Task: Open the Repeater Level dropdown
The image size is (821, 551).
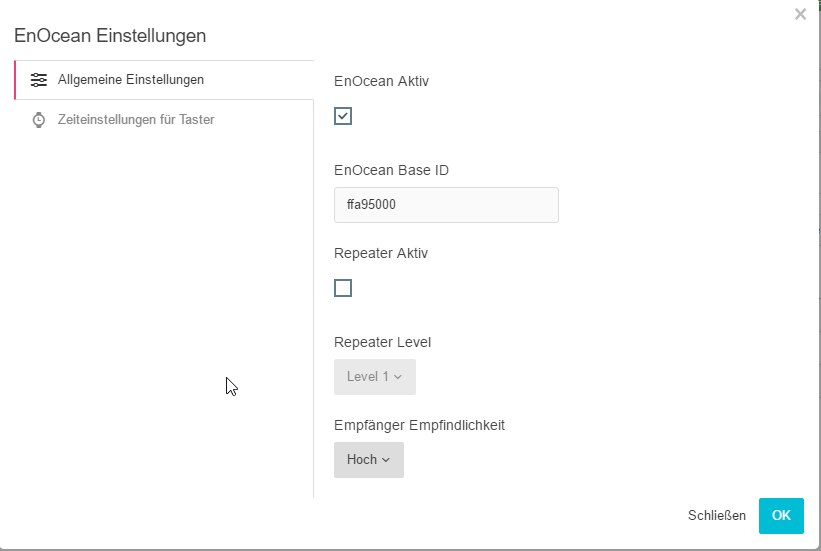Action: click(x=375, y=377)
